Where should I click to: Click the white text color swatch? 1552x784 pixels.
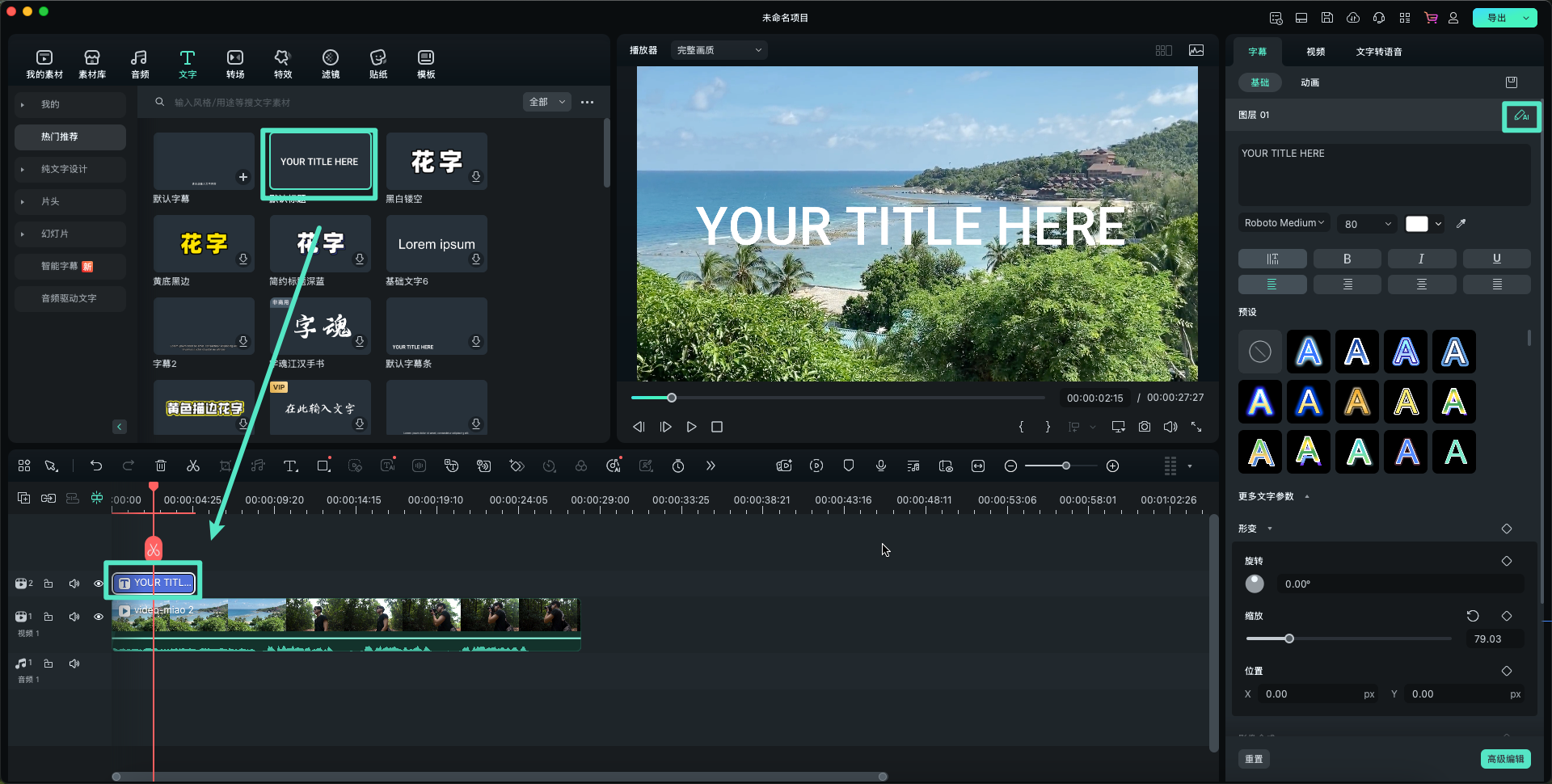pyautogui.click(x=1416, y=224)
